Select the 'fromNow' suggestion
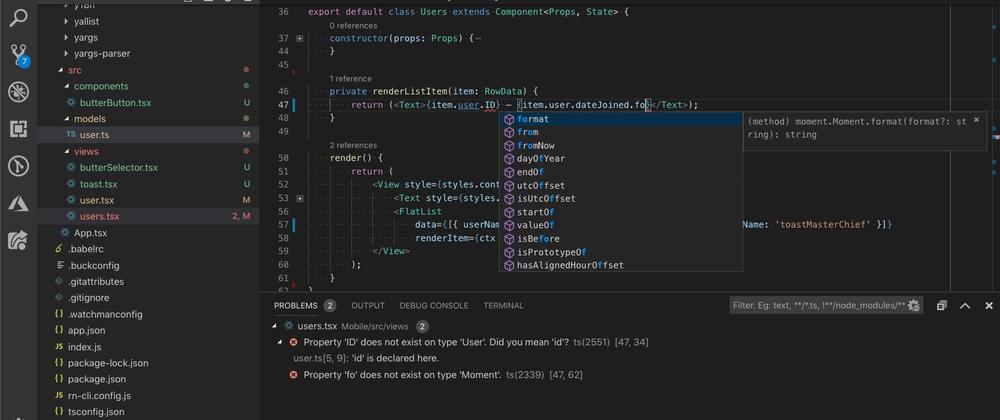 [x=620, y=145]
